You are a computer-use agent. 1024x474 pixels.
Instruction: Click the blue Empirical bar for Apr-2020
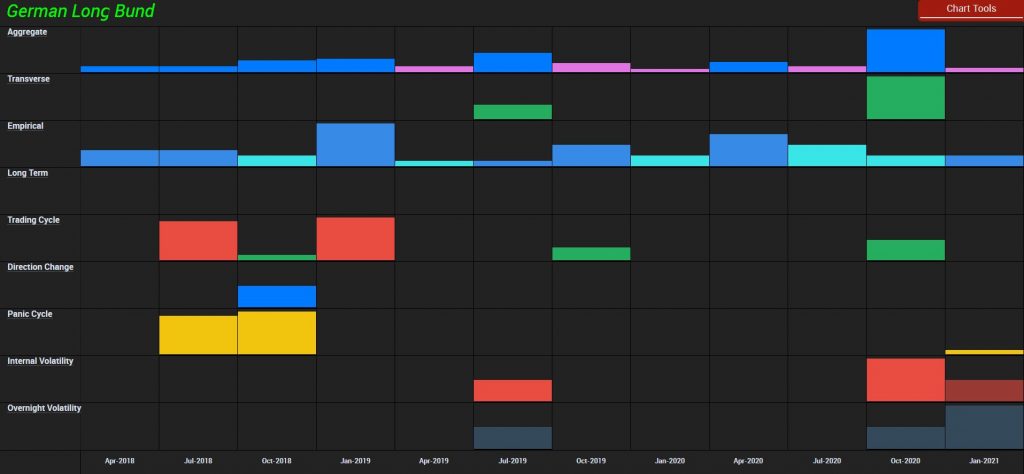pos(748,150)
